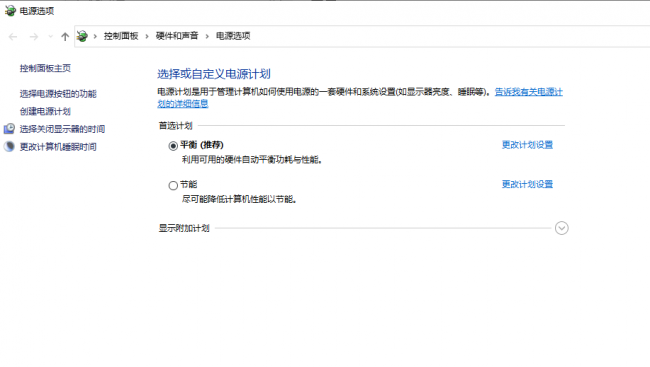The width and height of the screenshot is (650, 367).
Task: Click the 平衡 (推荐) plan label
Action: pyautogui.click(x=202, y=145)
